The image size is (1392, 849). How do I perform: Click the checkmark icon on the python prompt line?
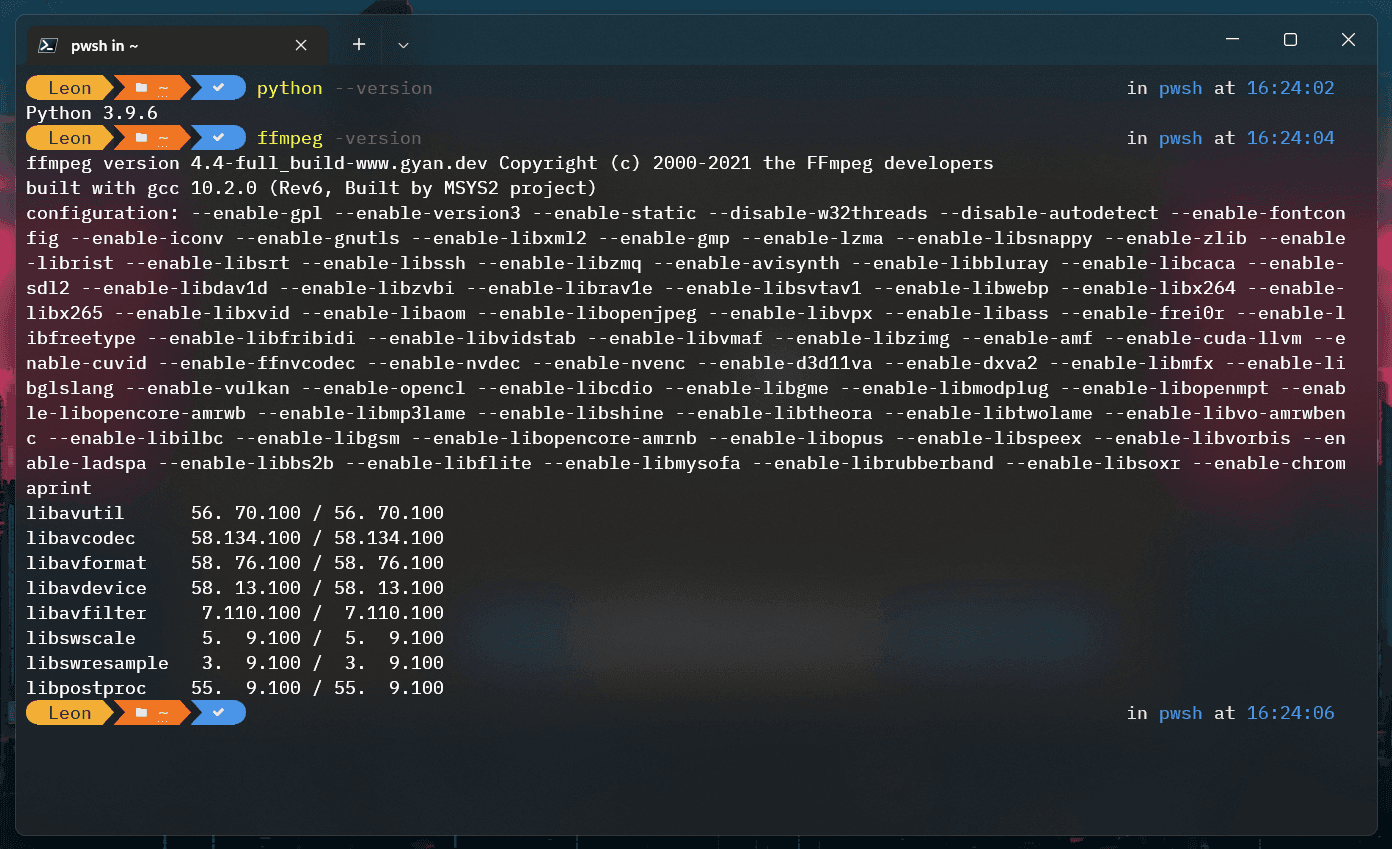218,88
